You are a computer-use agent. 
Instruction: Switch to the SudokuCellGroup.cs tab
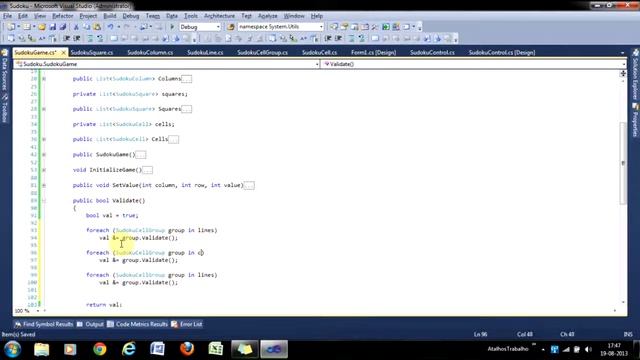[x=262, y=53]
